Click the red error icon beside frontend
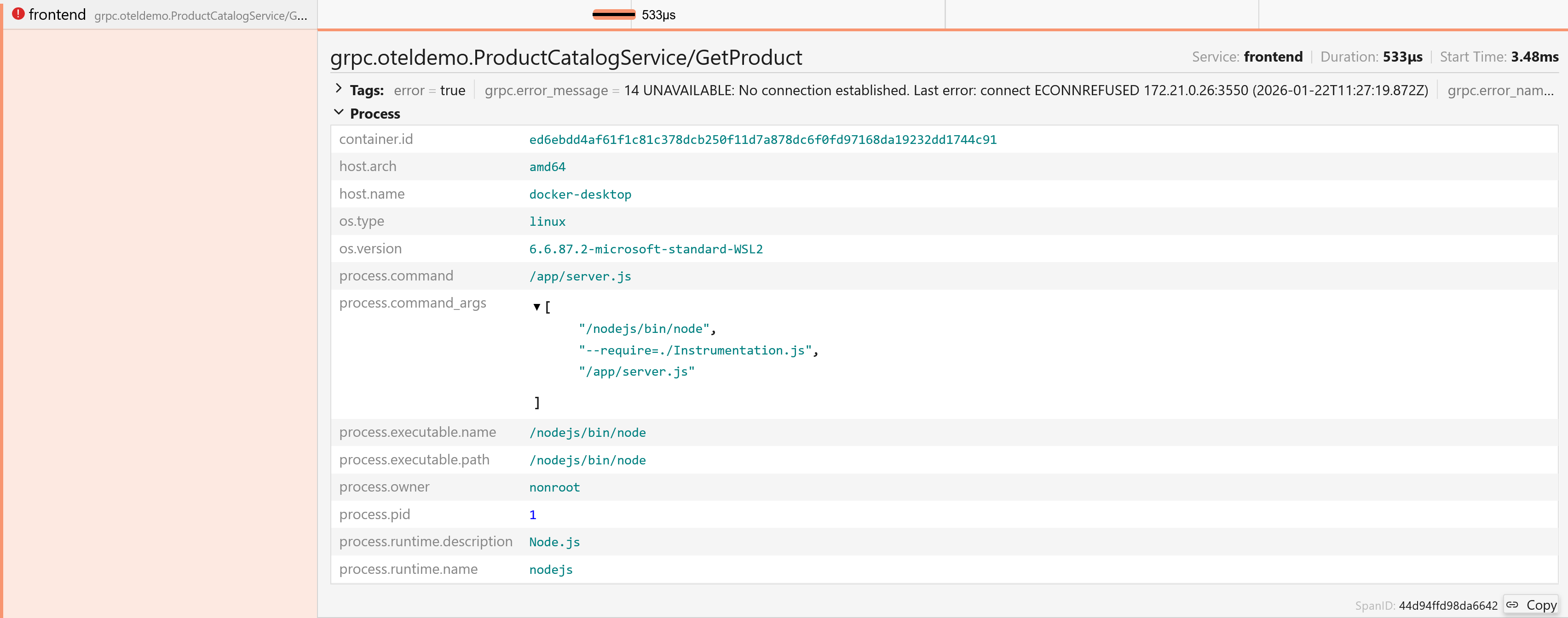This screenshot has width=1568, height=618. point(18,13)
